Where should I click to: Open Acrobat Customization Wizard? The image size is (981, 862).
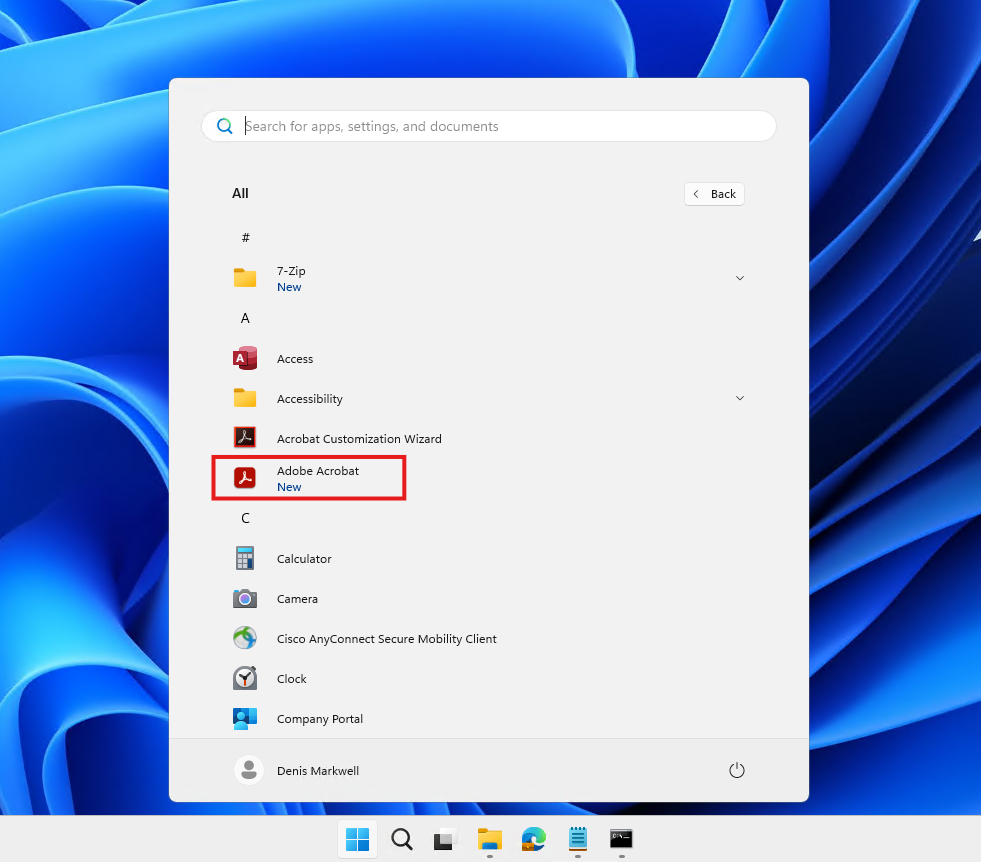358,439
